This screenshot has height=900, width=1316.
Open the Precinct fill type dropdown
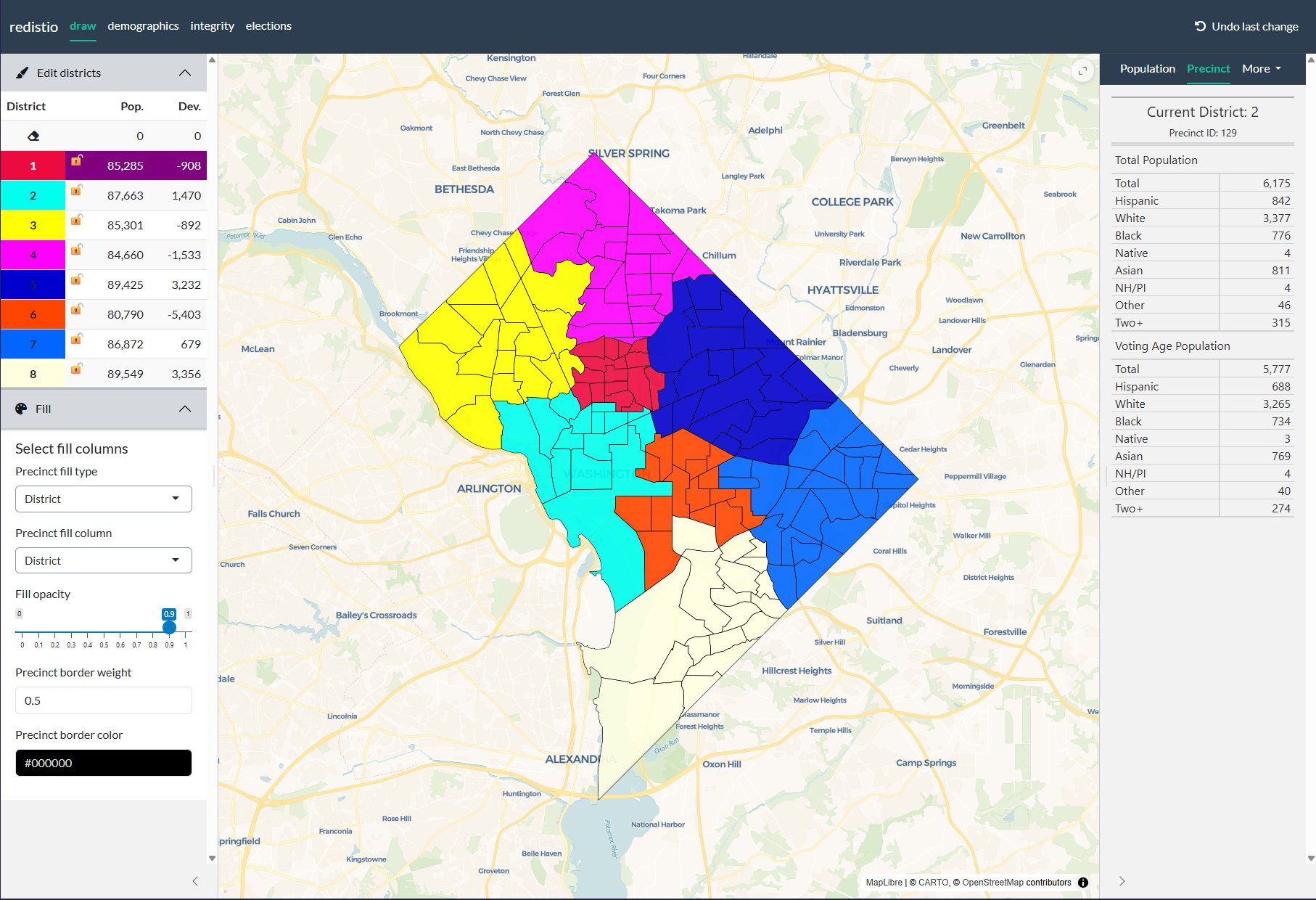(104, 499)
